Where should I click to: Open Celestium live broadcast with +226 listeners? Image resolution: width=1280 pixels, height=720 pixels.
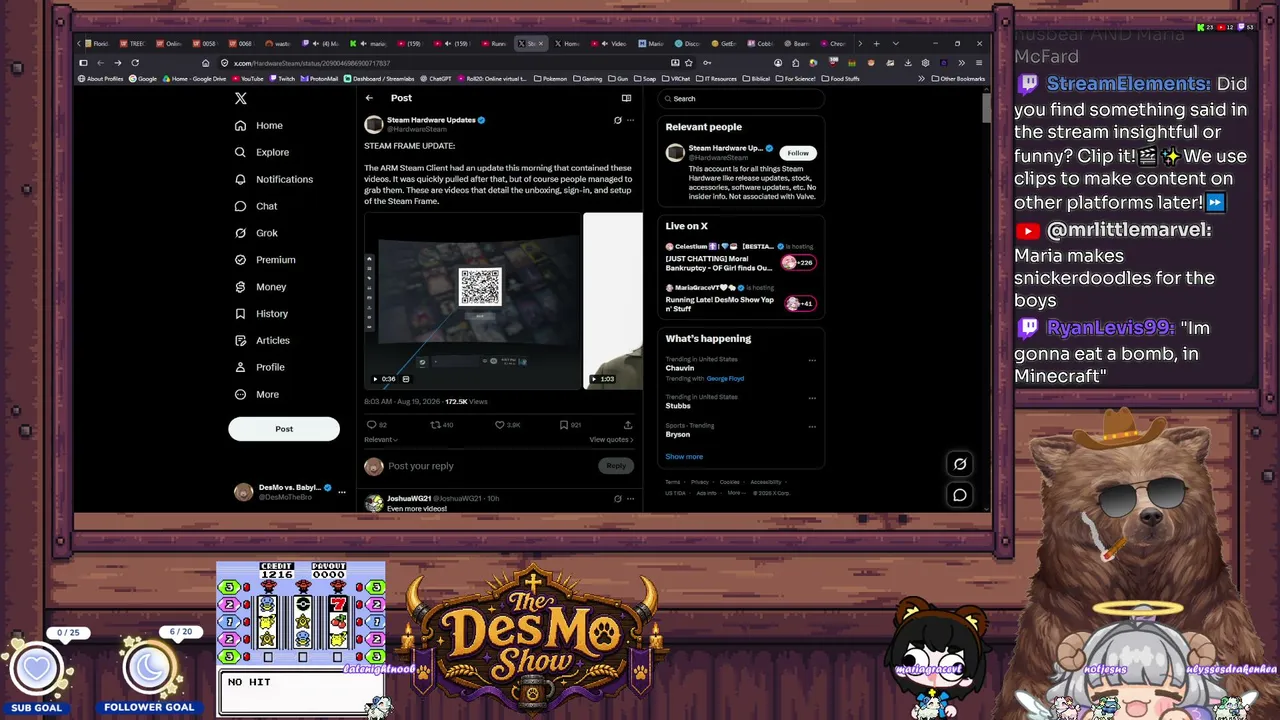point(741,258)
